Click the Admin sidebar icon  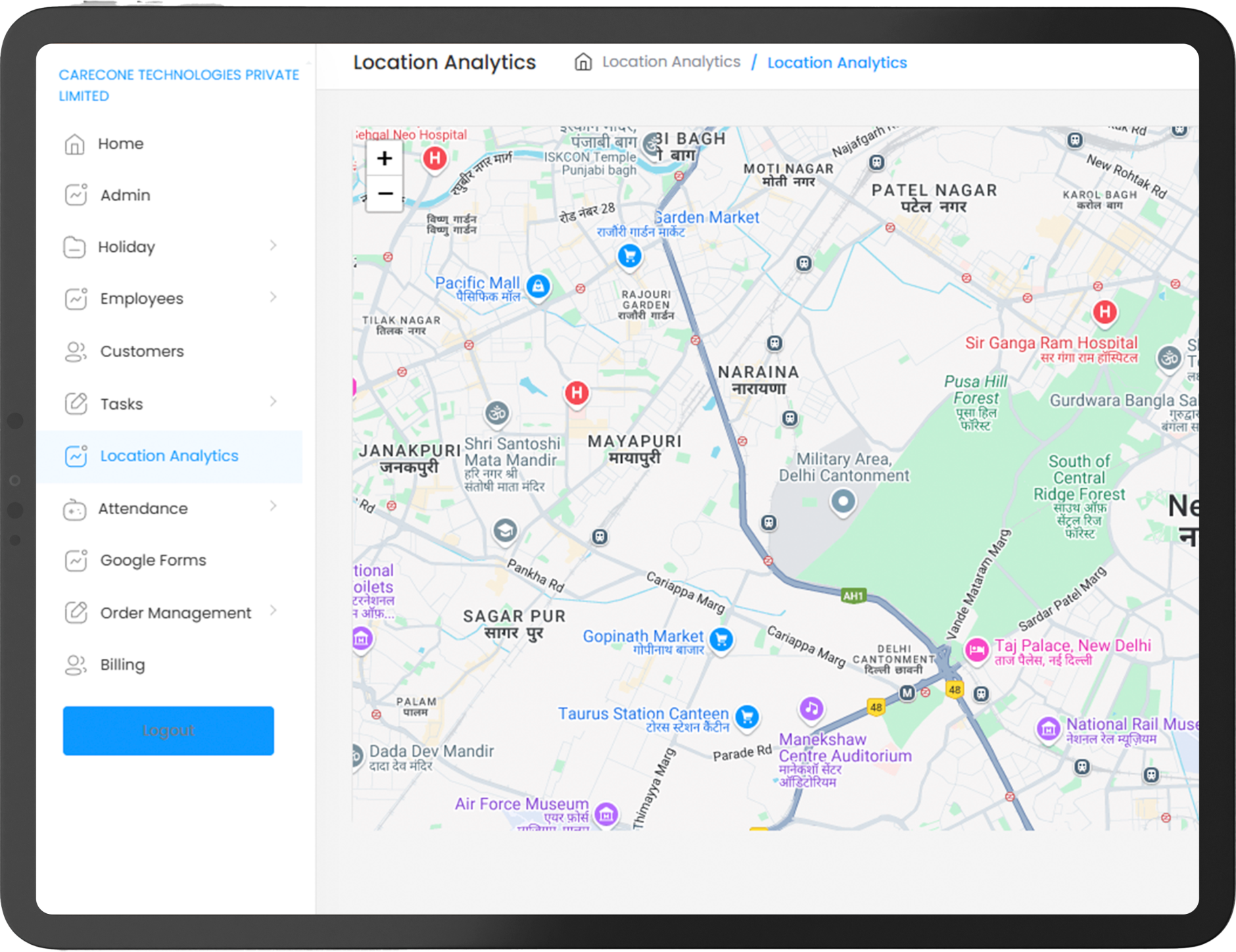[x=76, y=195]
